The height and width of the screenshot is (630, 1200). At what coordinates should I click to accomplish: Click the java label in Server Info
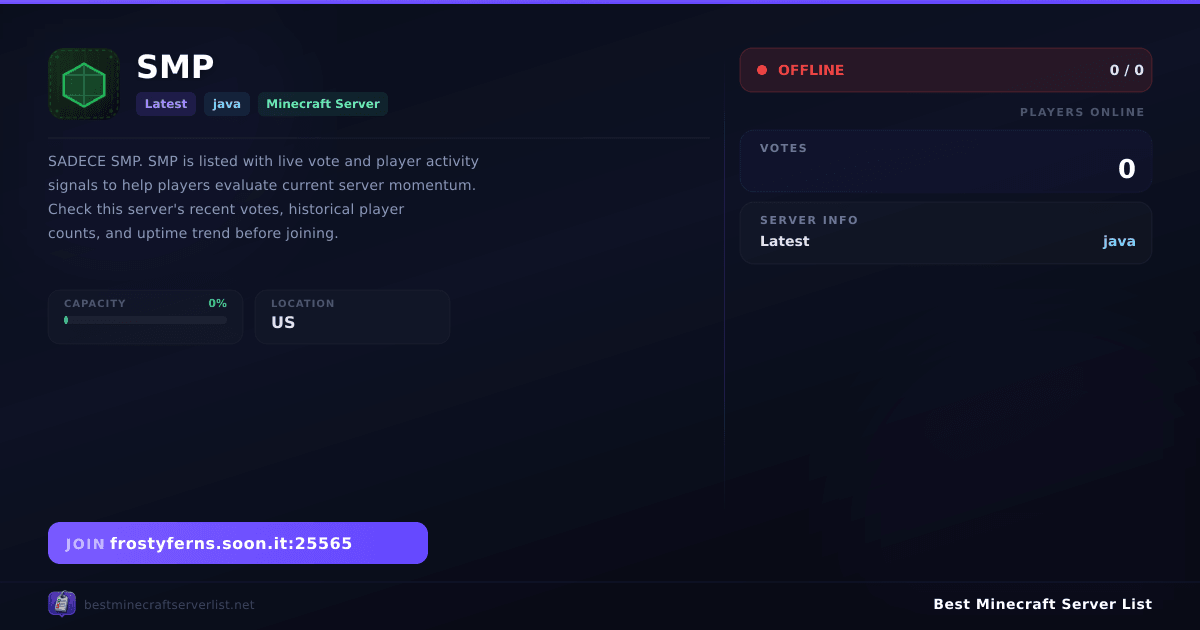tap(1119, 241)
